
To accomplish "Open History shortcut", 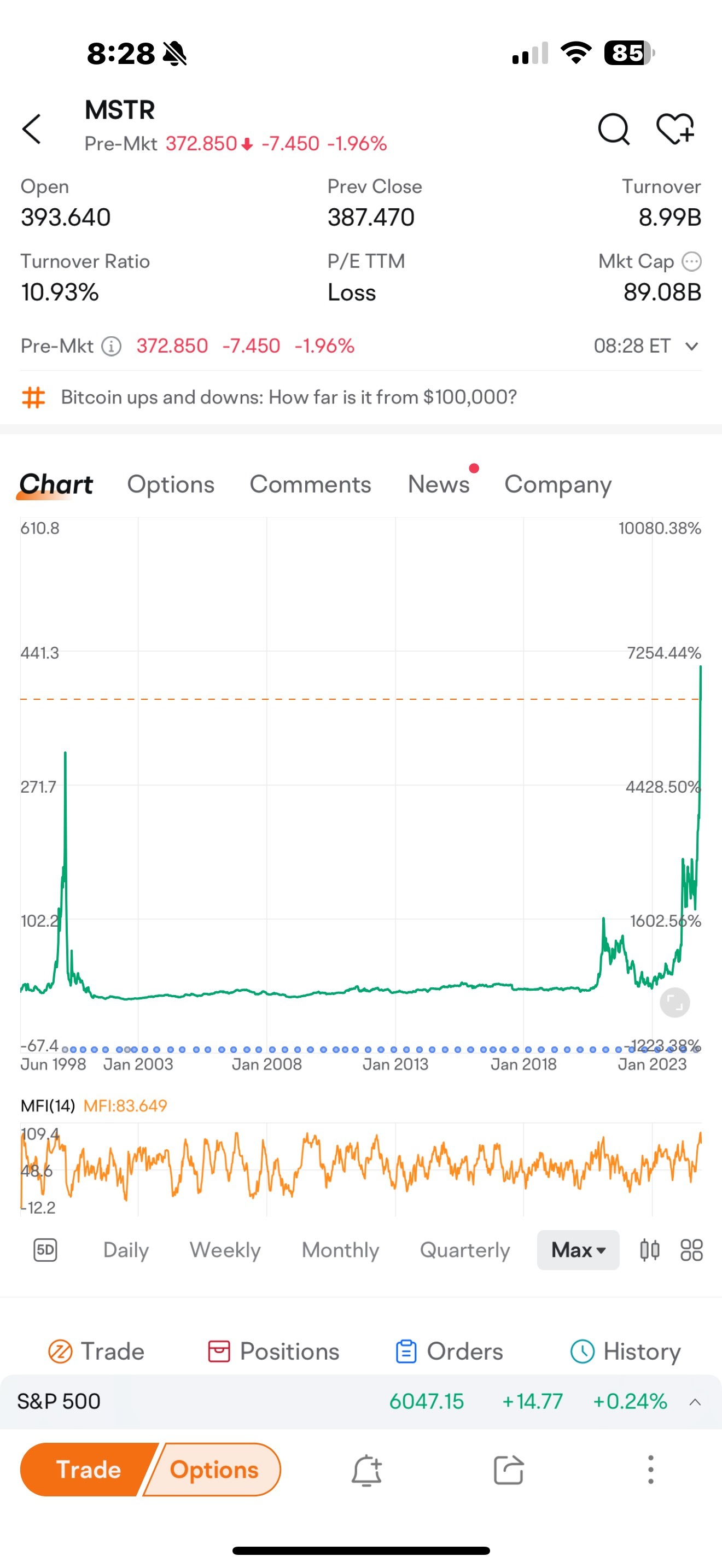I will (625, 1352).
